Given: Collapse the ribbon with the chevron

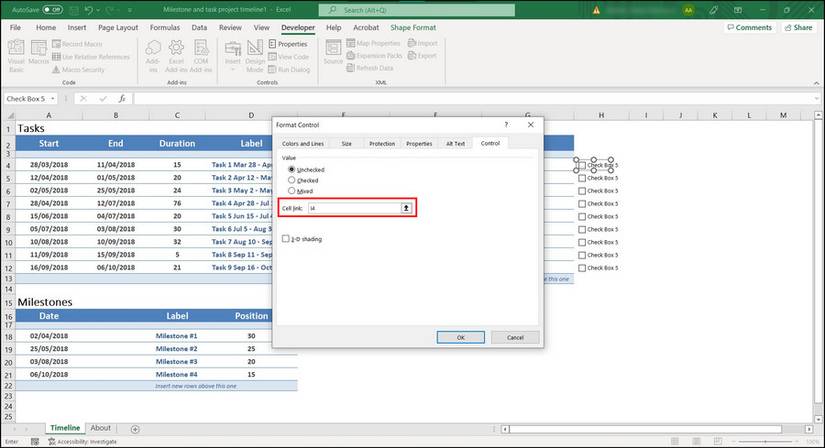Looking at the screenshot, I should [x=816, y=83].
